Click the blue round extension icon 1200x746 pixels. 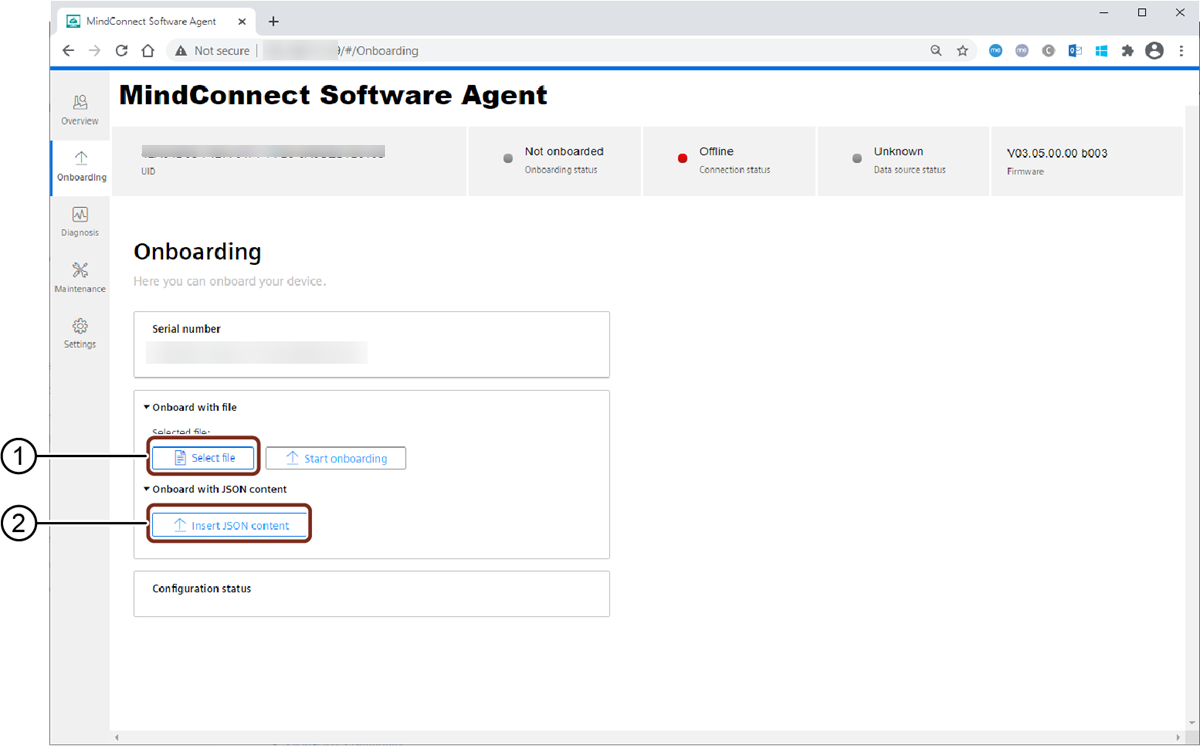pyautogui.click(x=995, y=50)
